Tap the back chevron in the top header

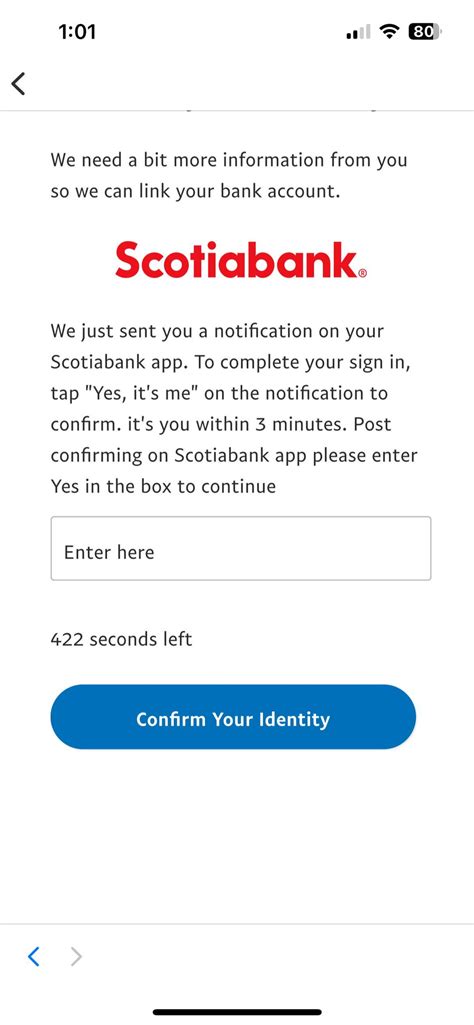[x=18, y=83]
